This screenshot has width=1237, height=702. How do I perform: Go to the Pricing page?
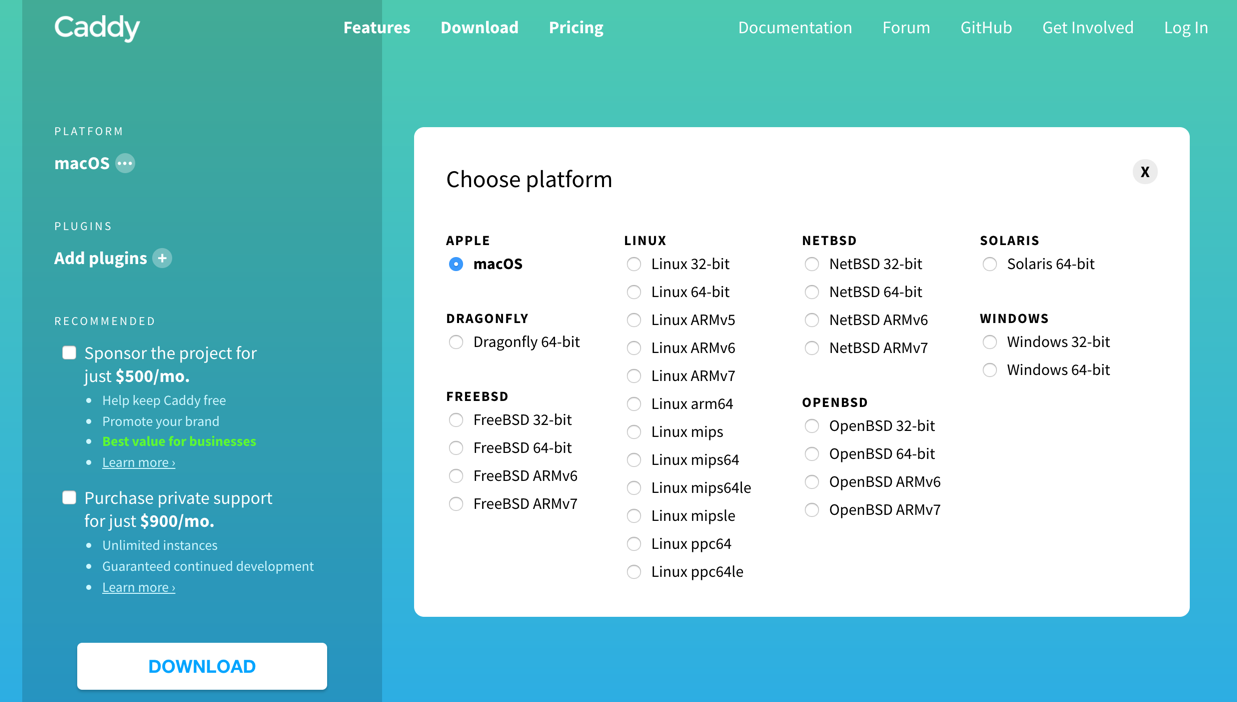(576, 28)
